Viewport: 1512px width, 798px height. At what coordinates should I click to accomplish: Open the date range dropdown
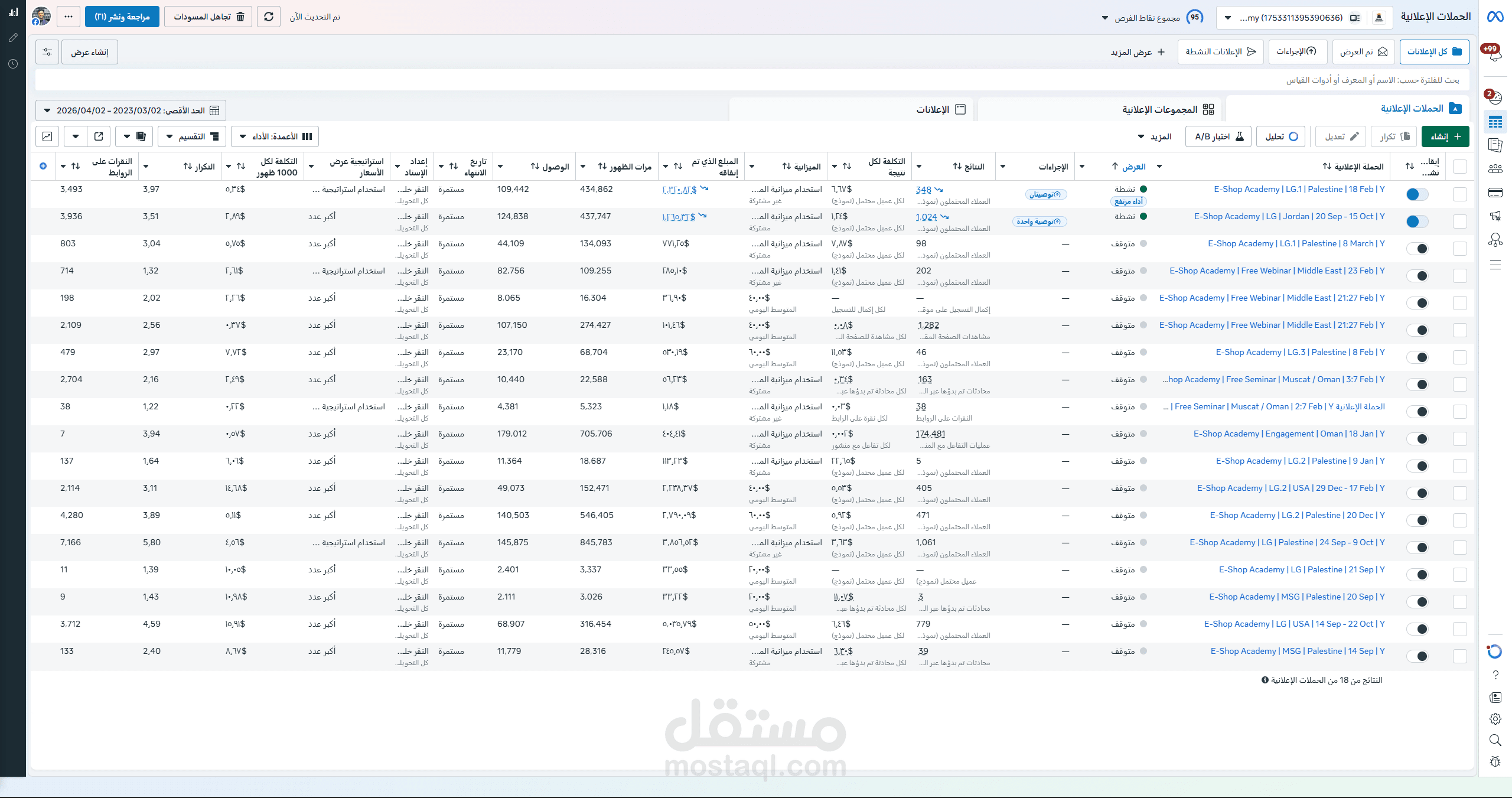tap(131, 110)
